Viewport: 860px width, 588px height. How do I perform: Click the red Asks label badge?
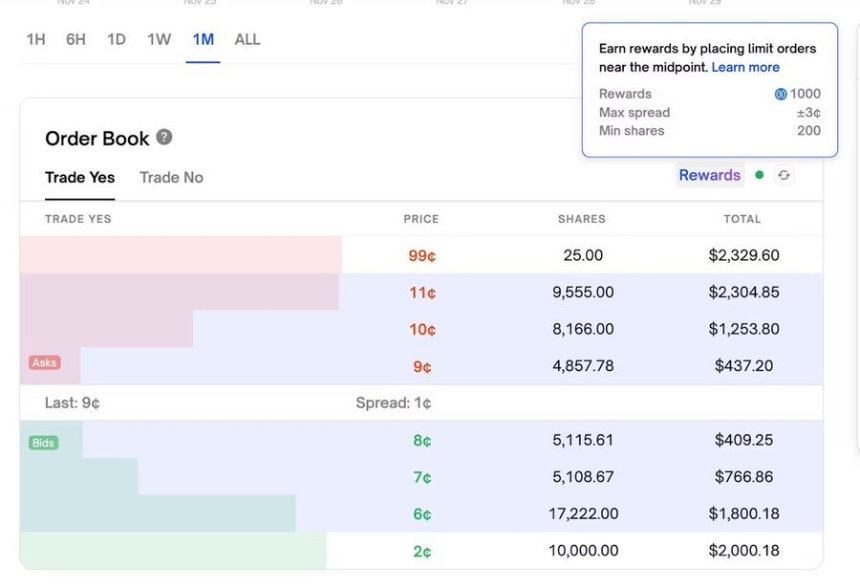(x=45, y=363)
